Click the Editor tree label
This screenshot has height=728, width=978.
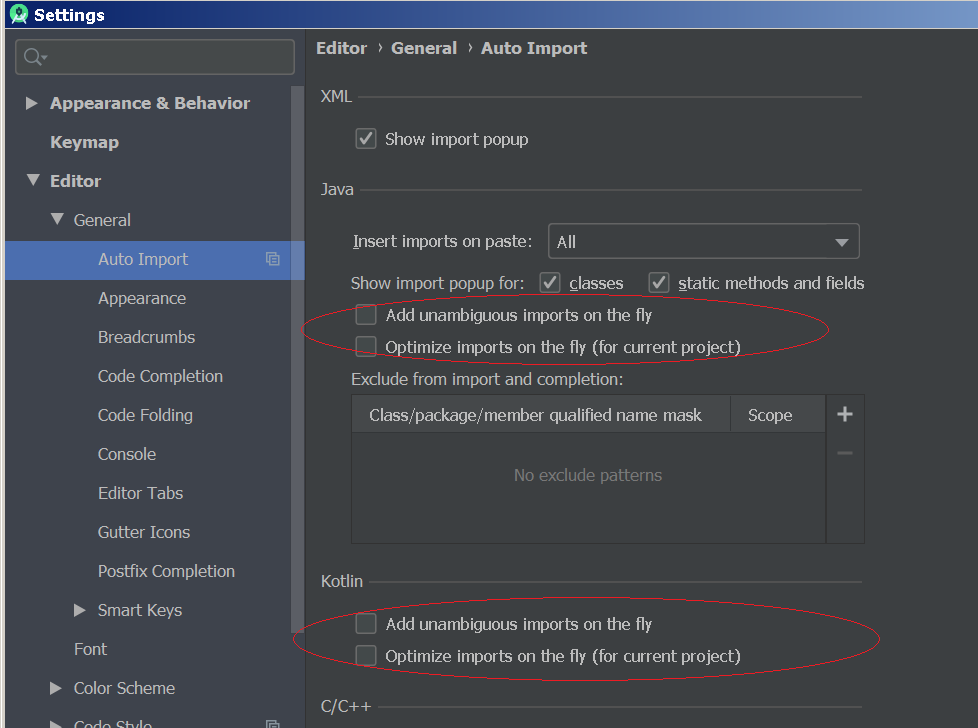pos(75,181)
